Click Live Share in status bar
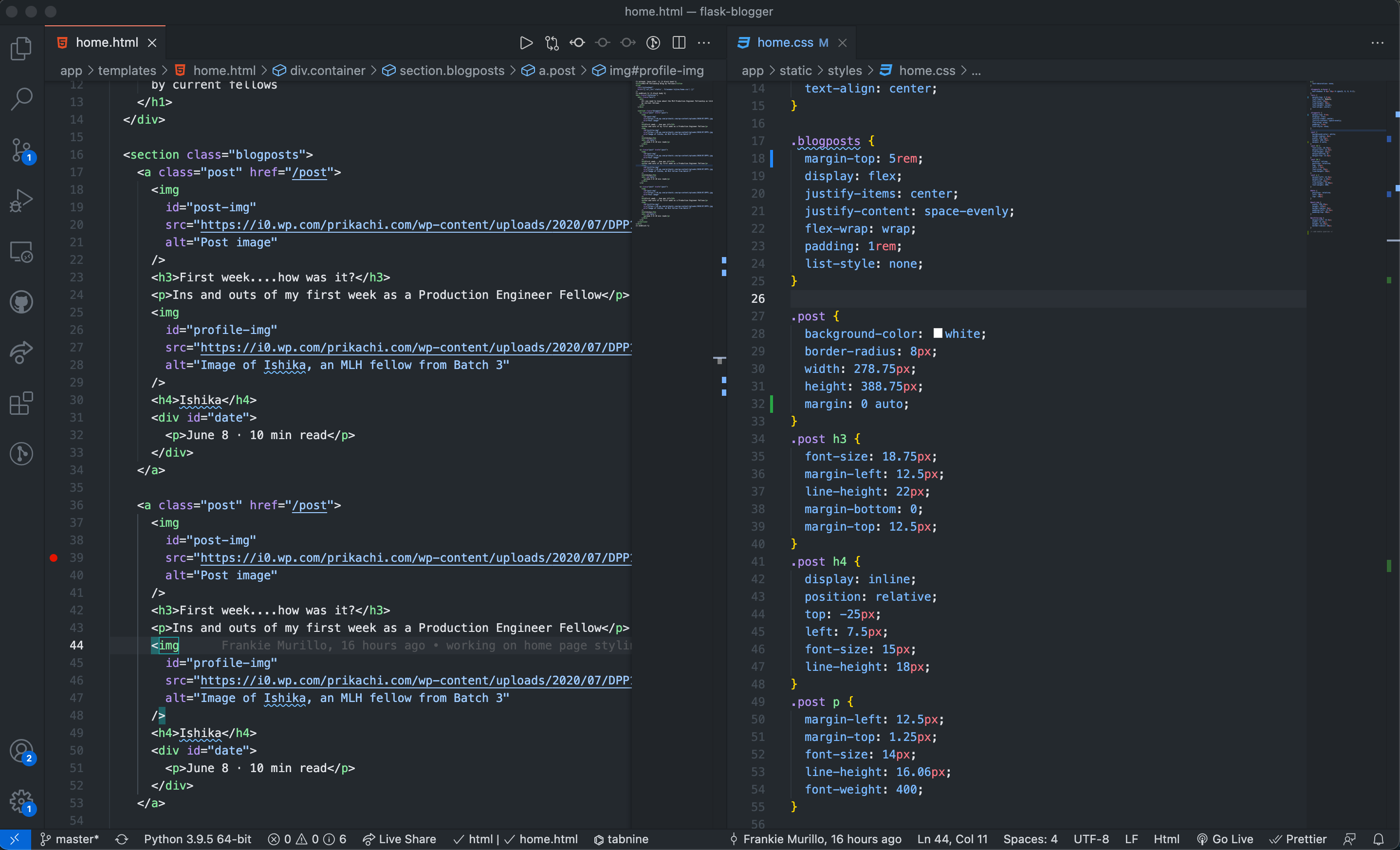 400,839
